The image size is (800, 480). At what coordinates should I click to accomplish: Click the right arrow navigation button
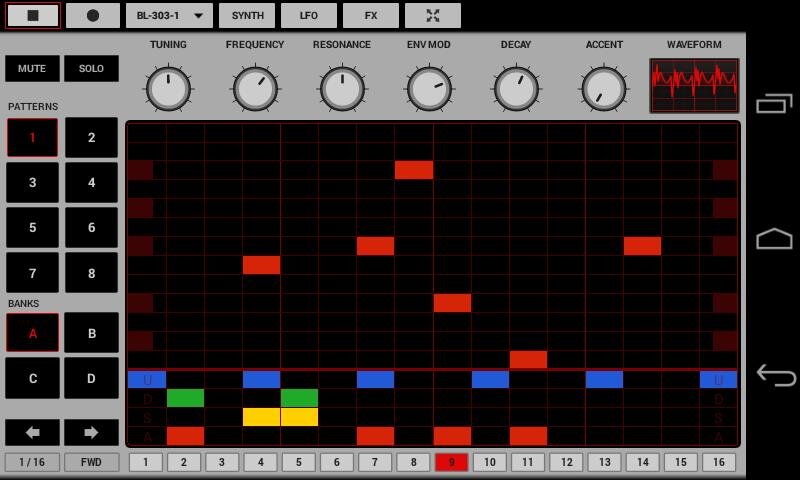91,432
